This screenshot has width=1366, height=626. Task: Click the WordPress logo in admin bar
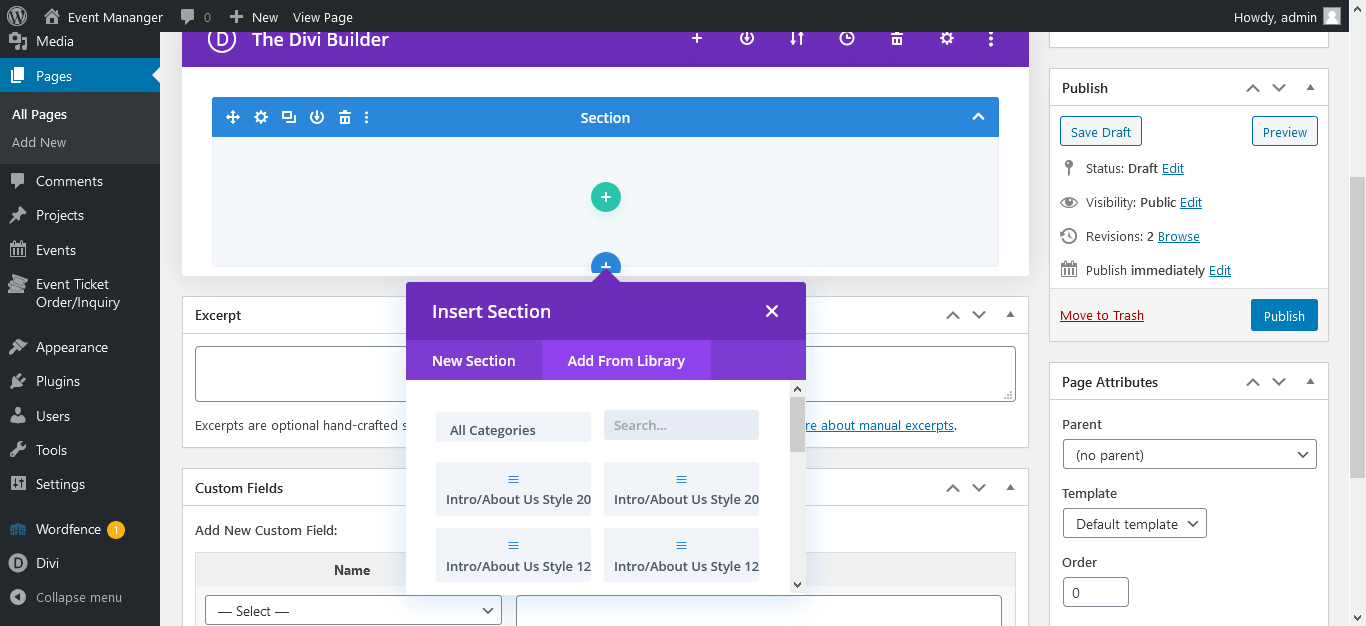coord(17,17)
